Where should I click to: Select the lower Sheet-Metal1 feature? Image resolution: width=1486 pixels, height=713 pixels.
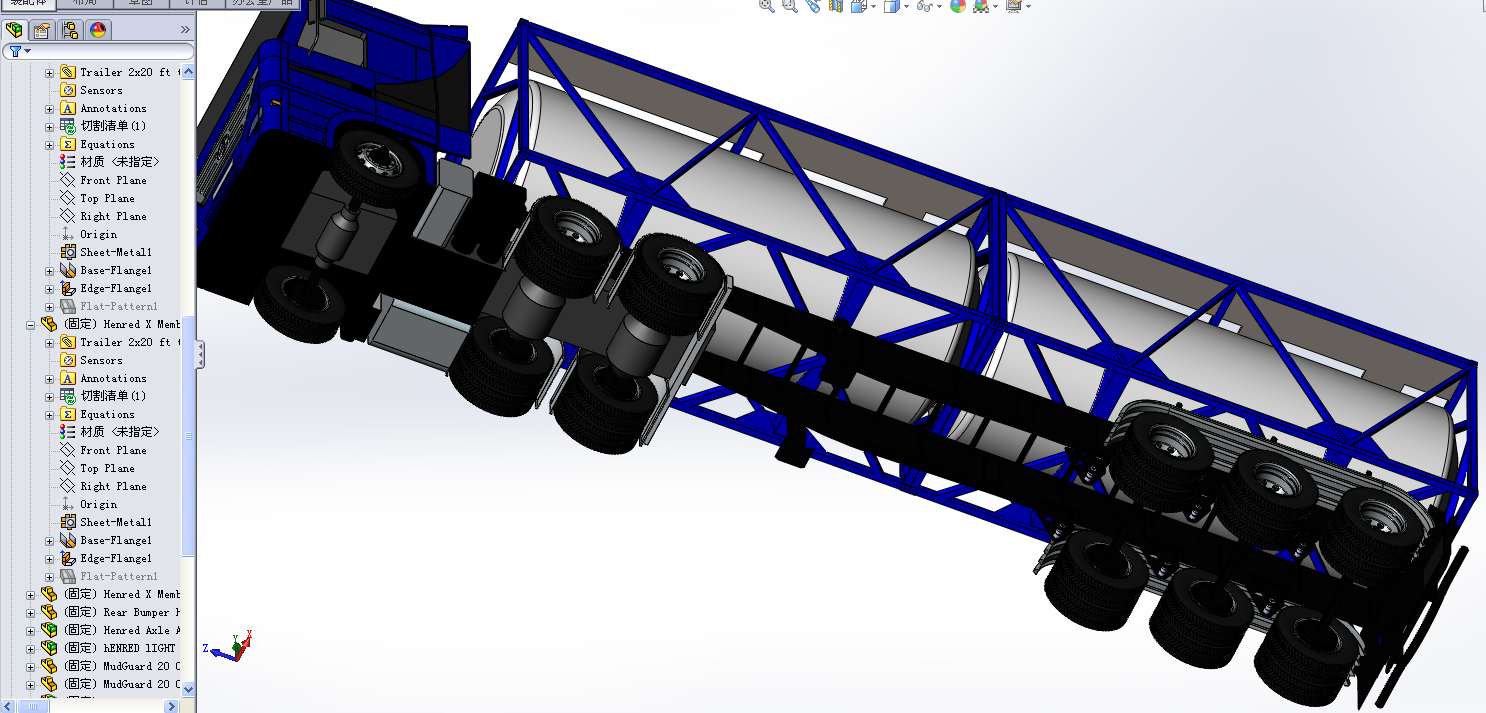[x=106, y=522]
